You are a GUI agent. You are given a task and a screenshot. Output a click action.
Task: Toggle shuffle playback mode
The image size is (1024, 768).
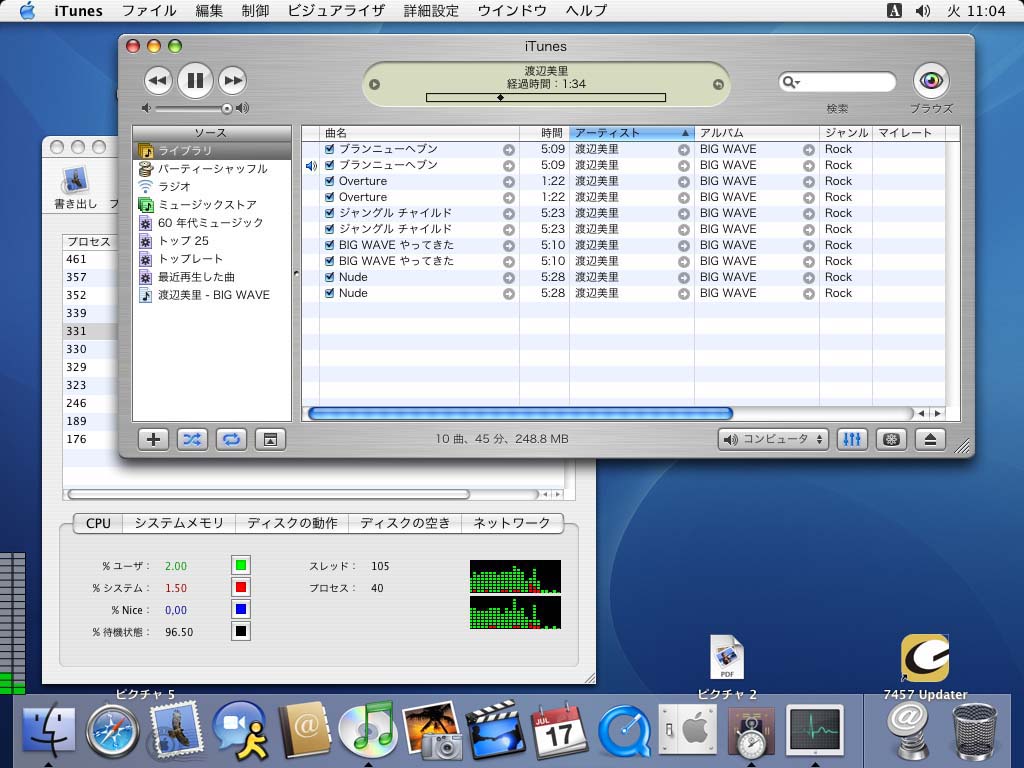pos(192,440)
